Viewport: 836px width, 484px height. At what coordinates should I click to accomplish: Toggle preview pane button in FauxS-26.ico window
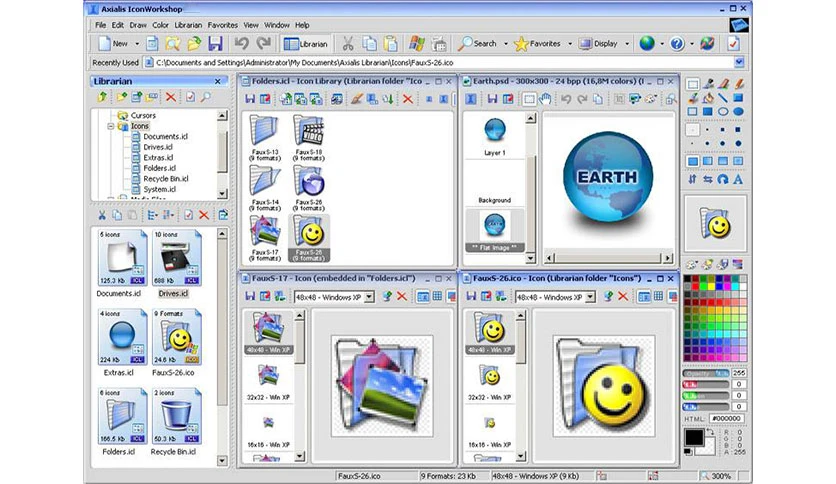coord(644,296)
